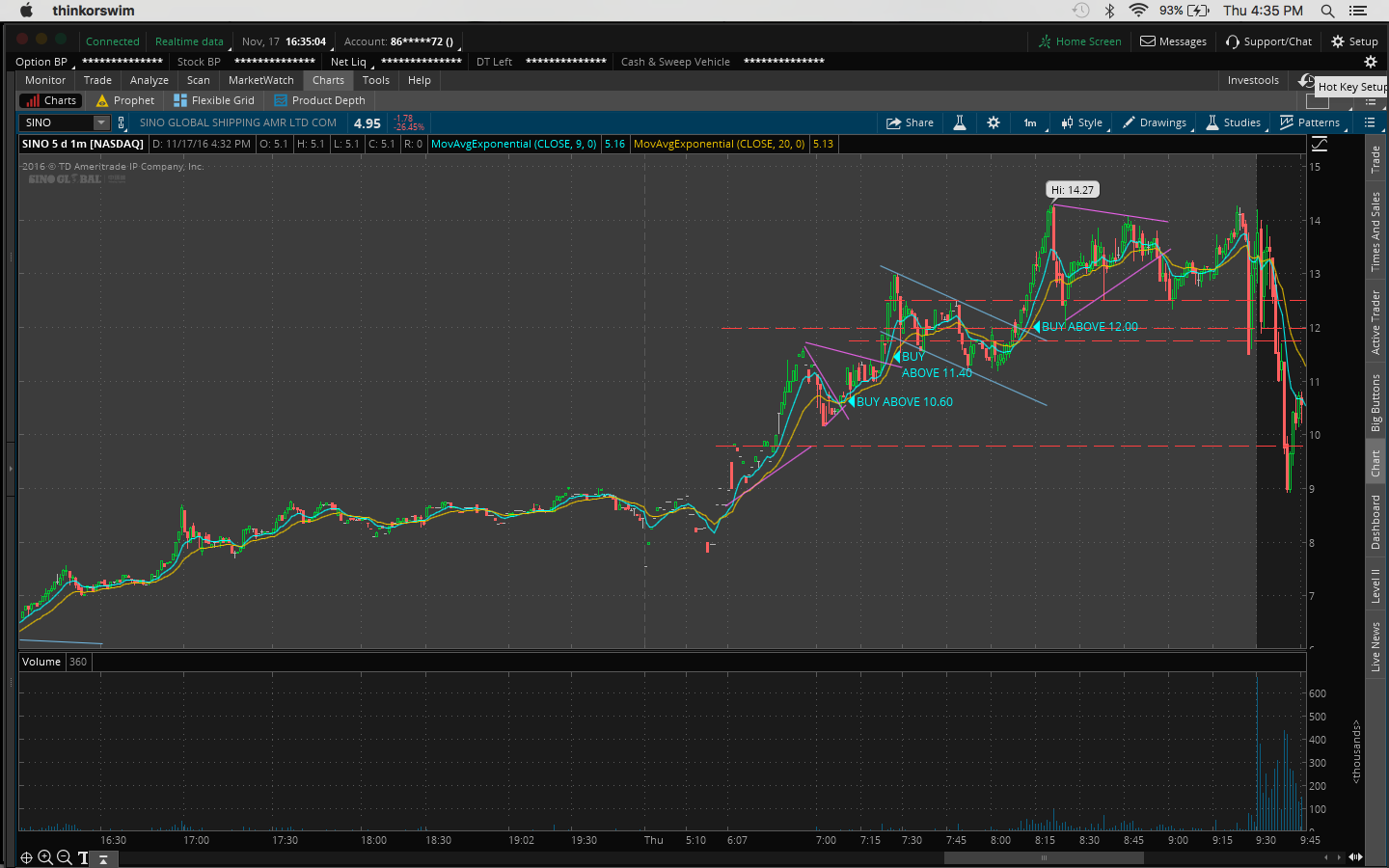Open the Studies dropdown
The height and width of the screenshot is (868, 1389).
[1234, 122]
